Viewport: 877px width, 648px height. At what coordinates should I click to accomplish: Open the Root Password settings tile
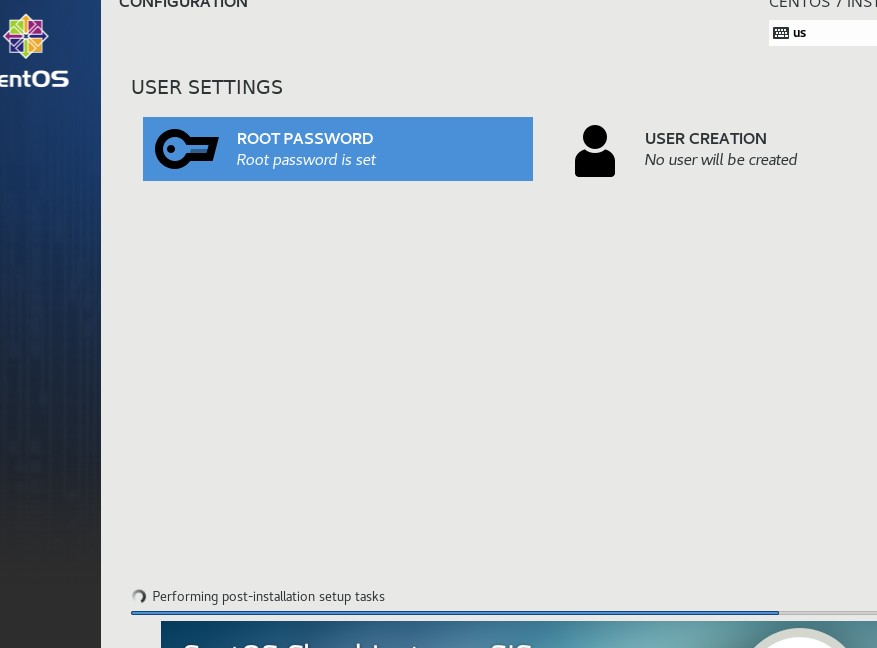[338, 149]
